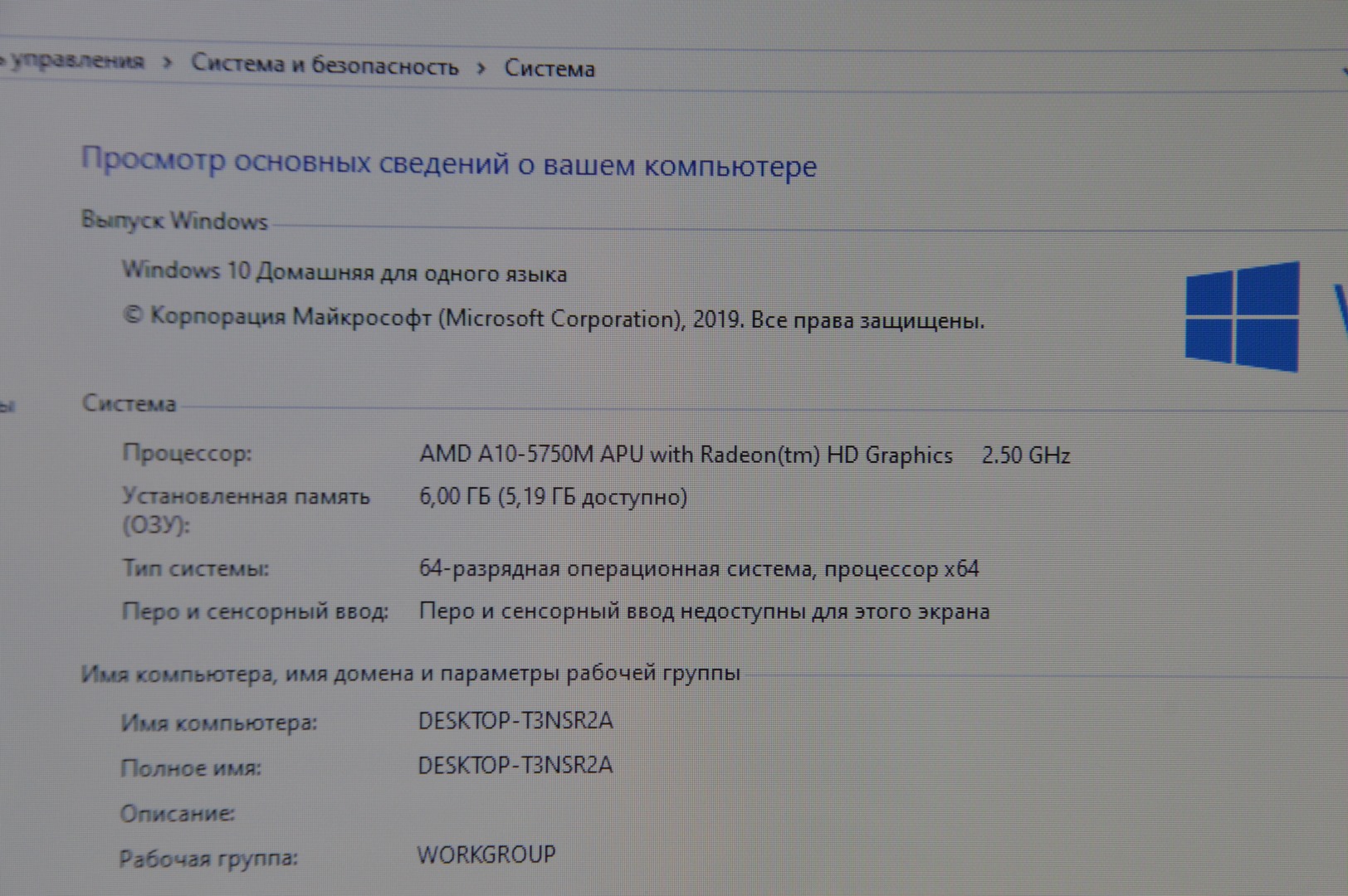Click the "Выпуск Windows" section header
The image size is (1348, 896).
click(174, 221)
